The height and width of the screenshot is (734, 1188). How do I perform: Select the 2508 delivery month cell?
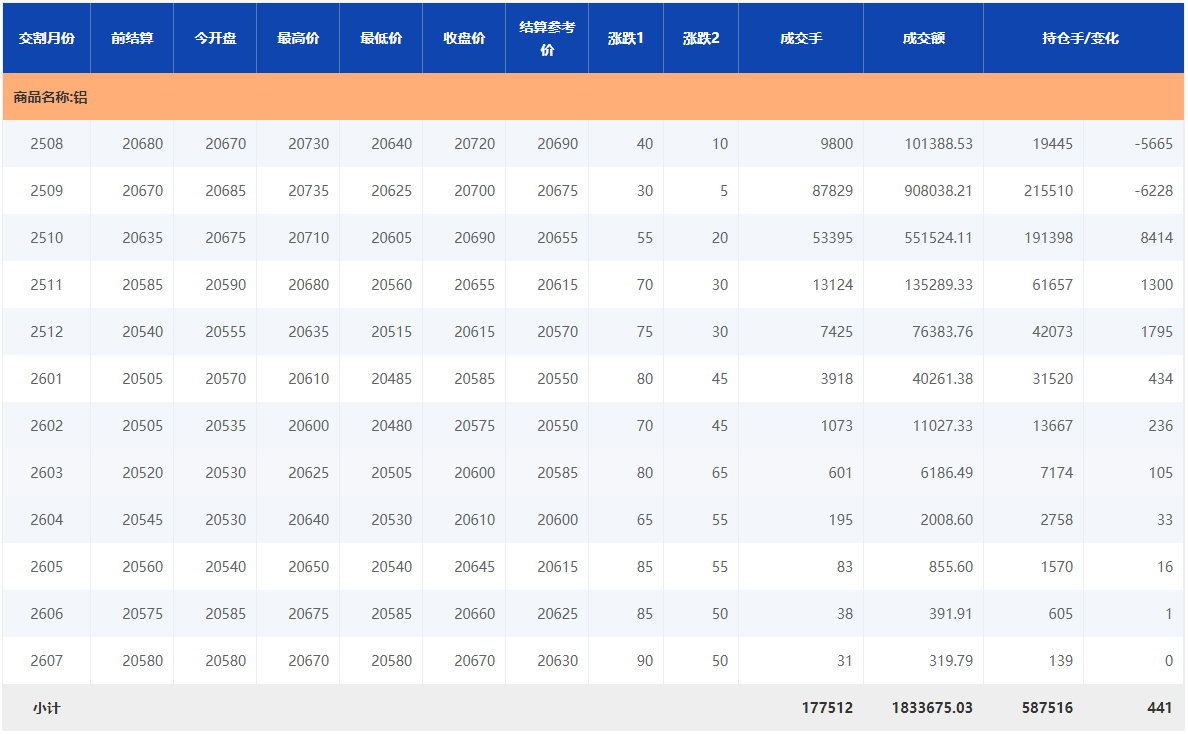pyautogui.click(x=47, y=144)
